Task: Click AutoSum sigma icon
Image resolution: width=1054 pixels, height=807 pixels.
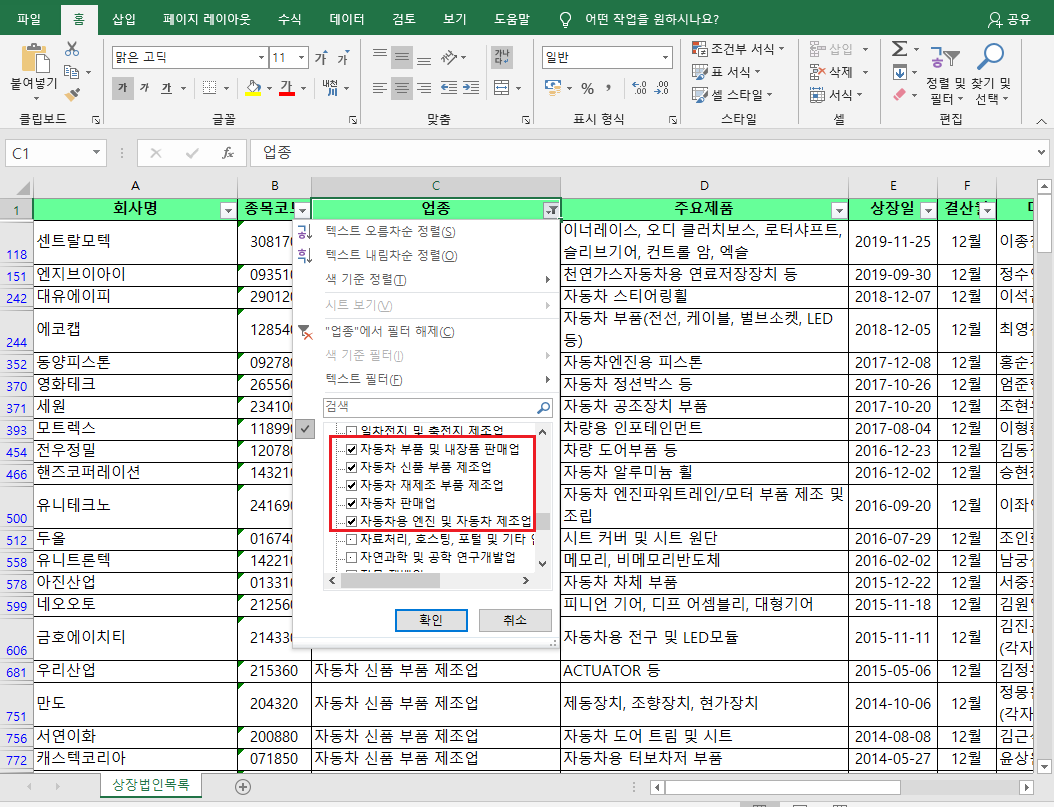Action: click(899, 48)
